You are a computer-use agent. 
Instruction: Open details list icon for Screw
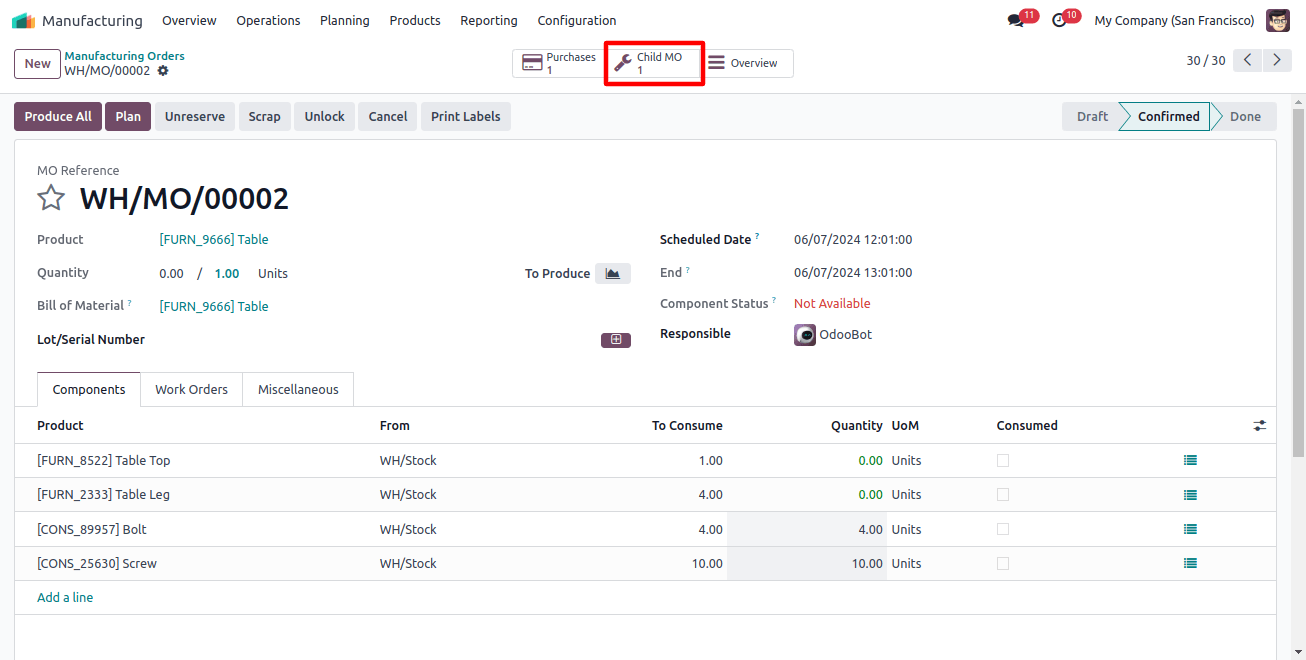coord(1190,564)
